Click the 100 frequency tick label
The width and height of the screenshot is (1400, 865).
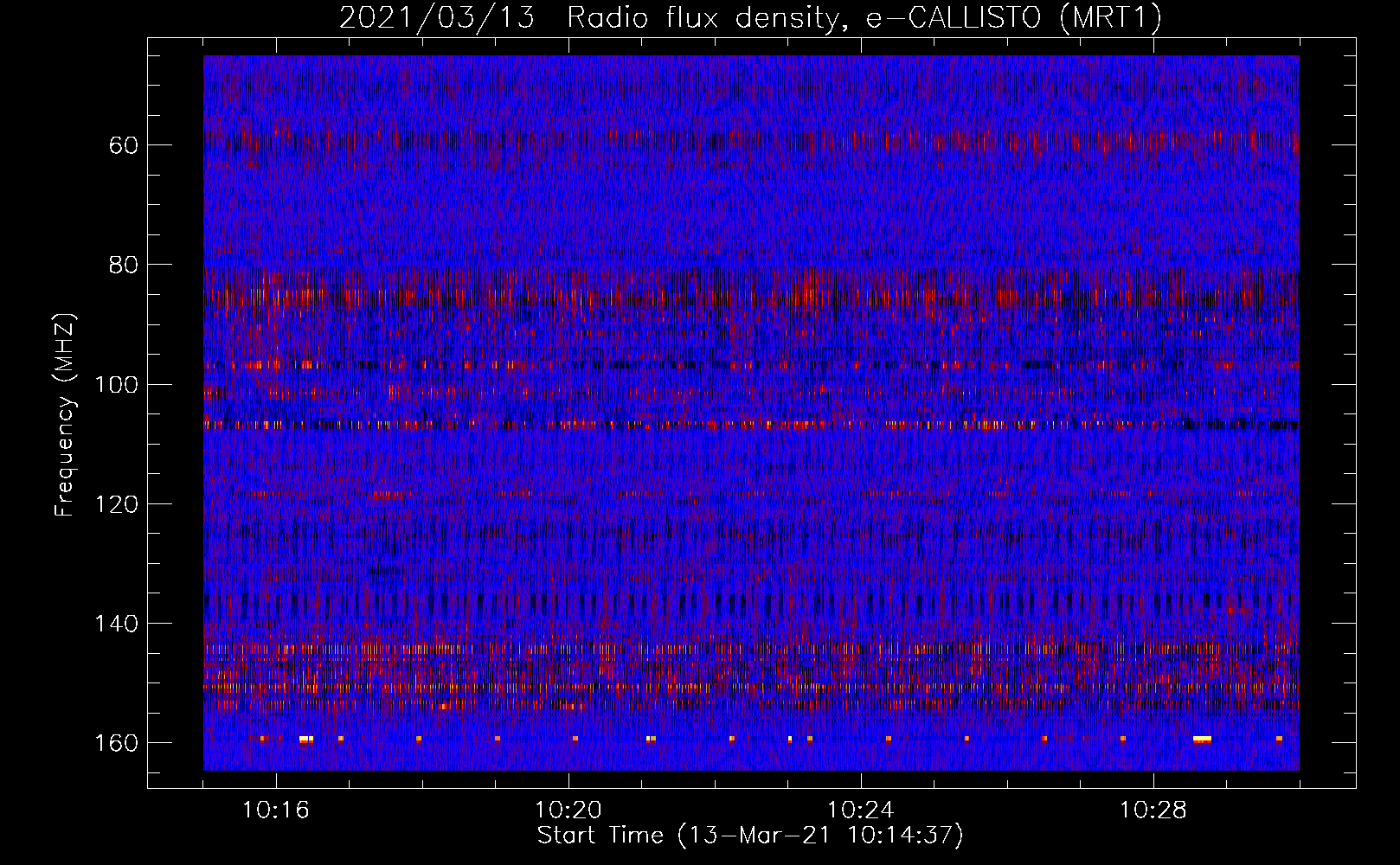(x=117, y=385)
